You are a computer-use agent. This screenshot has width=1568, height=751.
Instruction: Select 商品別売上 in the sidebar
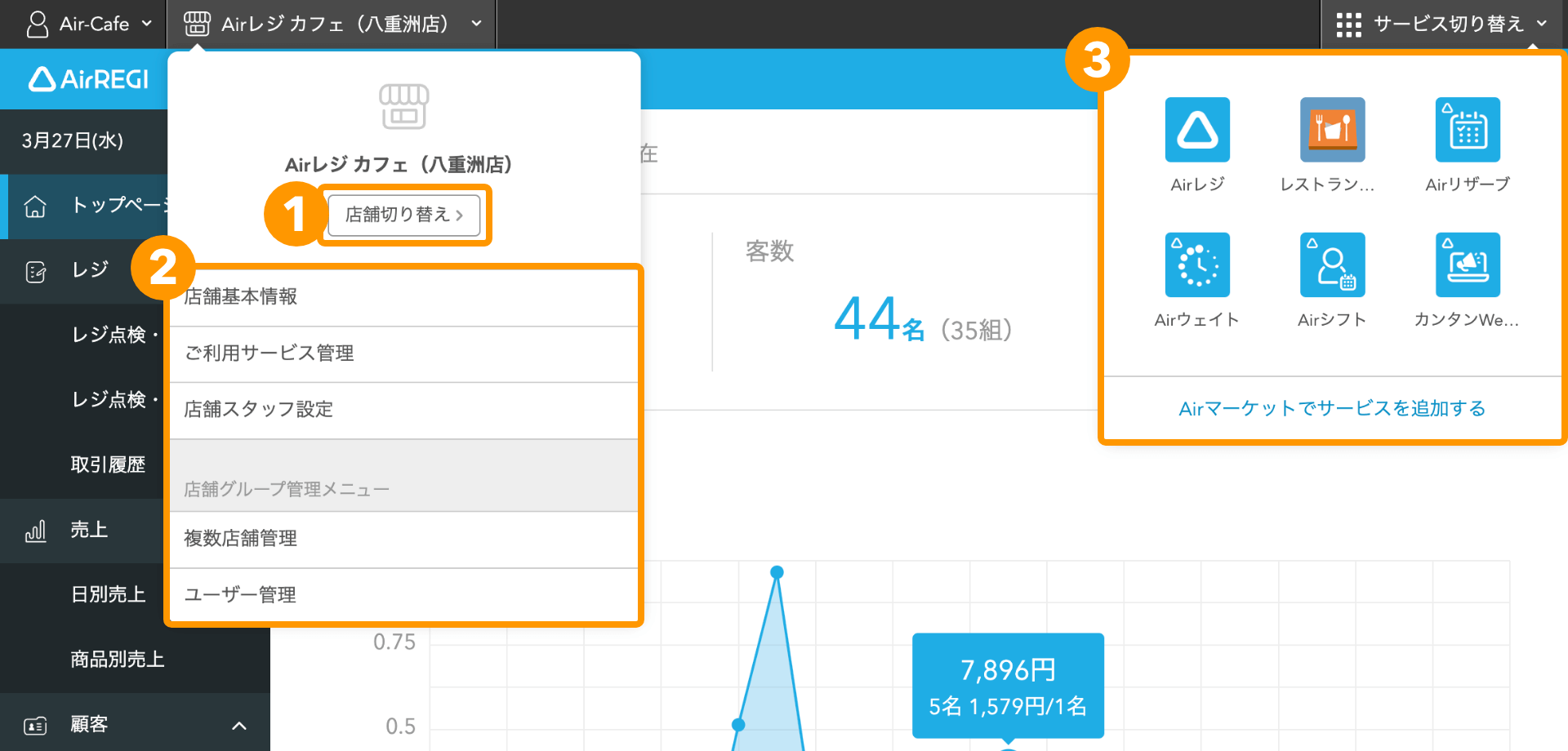[118, 660]
